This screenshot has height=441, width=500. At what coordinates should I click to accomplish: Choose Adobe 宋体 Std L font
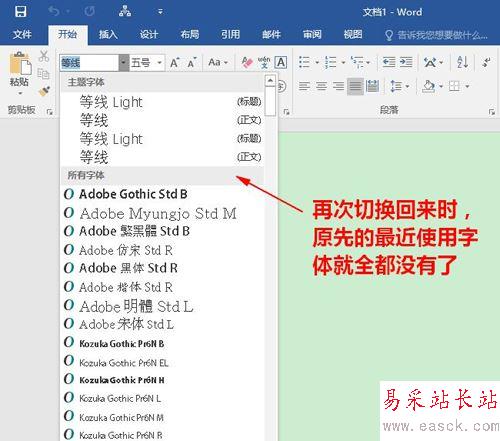tap(162, 324)
